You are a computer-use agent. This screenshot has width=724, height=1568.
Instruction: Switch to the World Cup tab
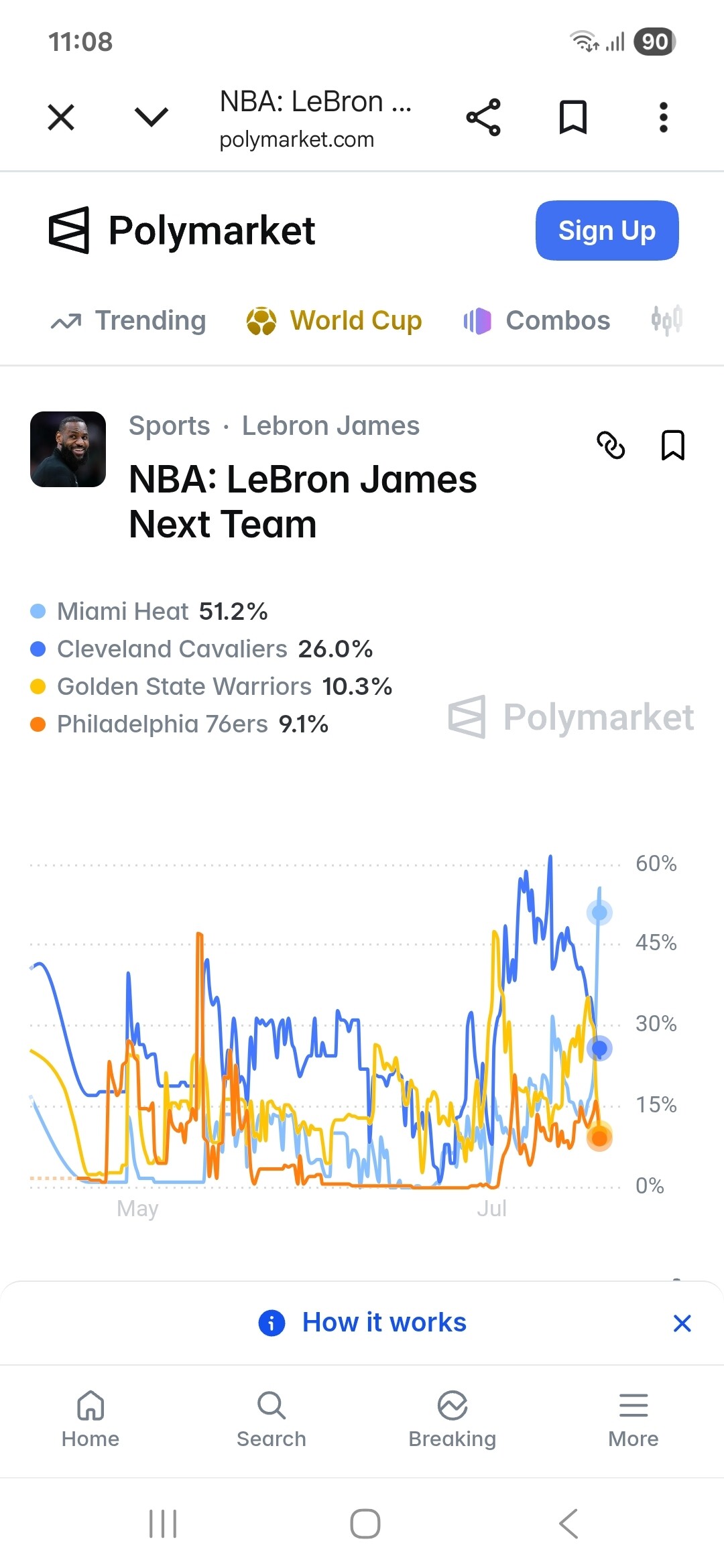tap(335, 320)
